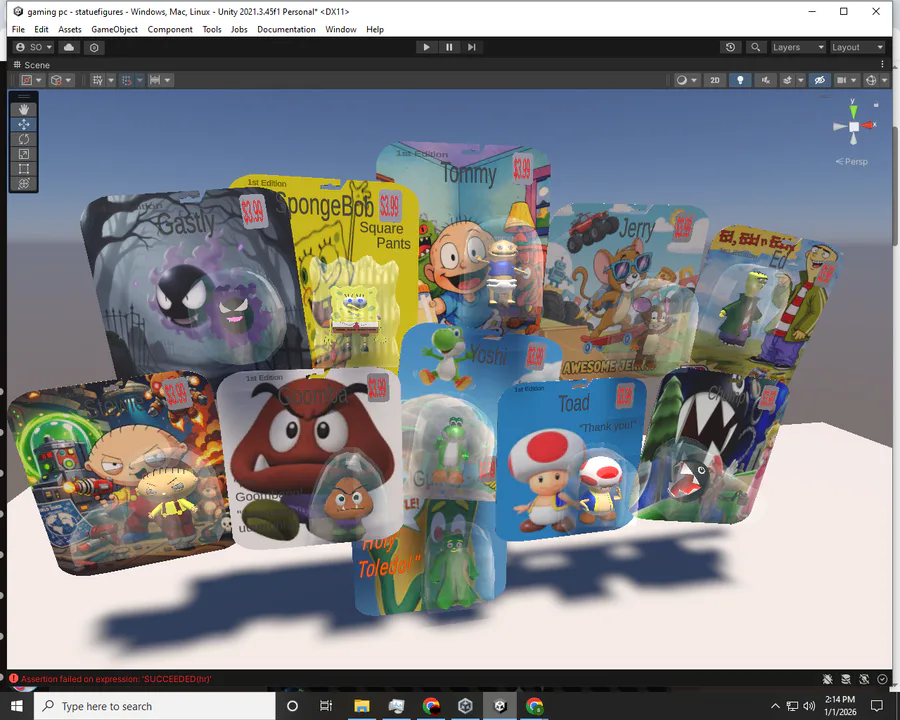Click the Y axis cone on orientation gizmo

[x=854, y=110]
